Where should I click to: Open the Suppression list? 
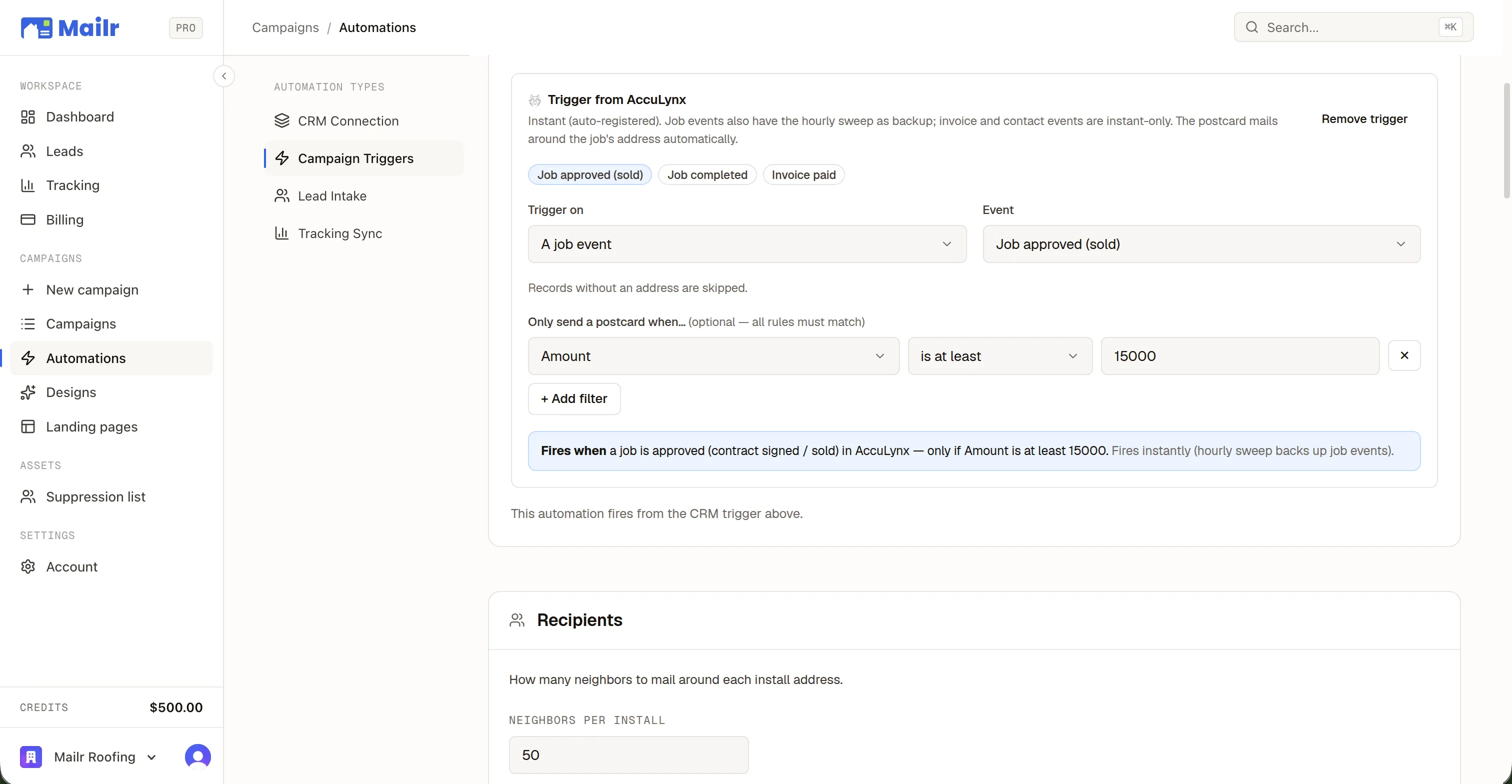click(x=111, y=496)
